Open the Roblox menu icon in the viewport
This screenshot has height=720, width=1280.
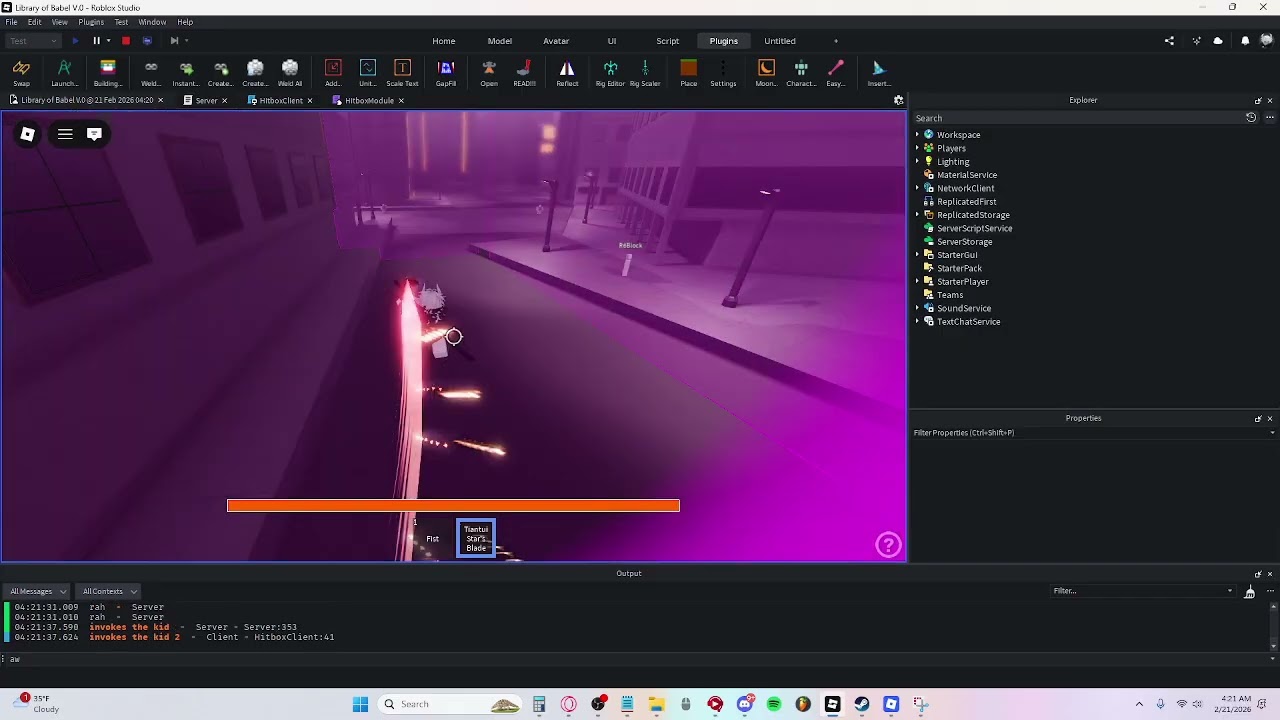coord(28,134)
